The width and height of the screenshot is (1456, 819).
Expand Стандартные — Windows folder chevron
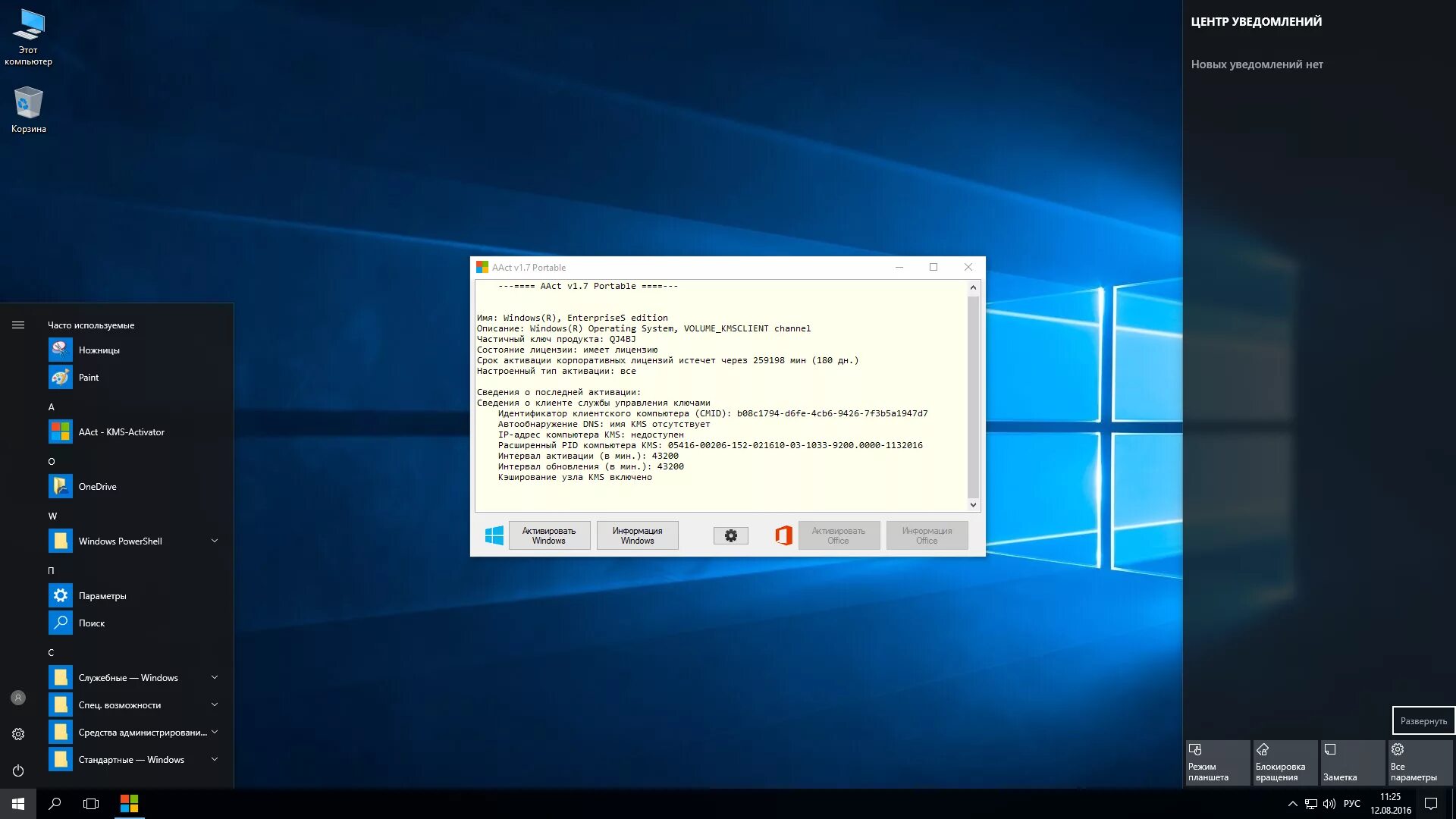point(215,760)
